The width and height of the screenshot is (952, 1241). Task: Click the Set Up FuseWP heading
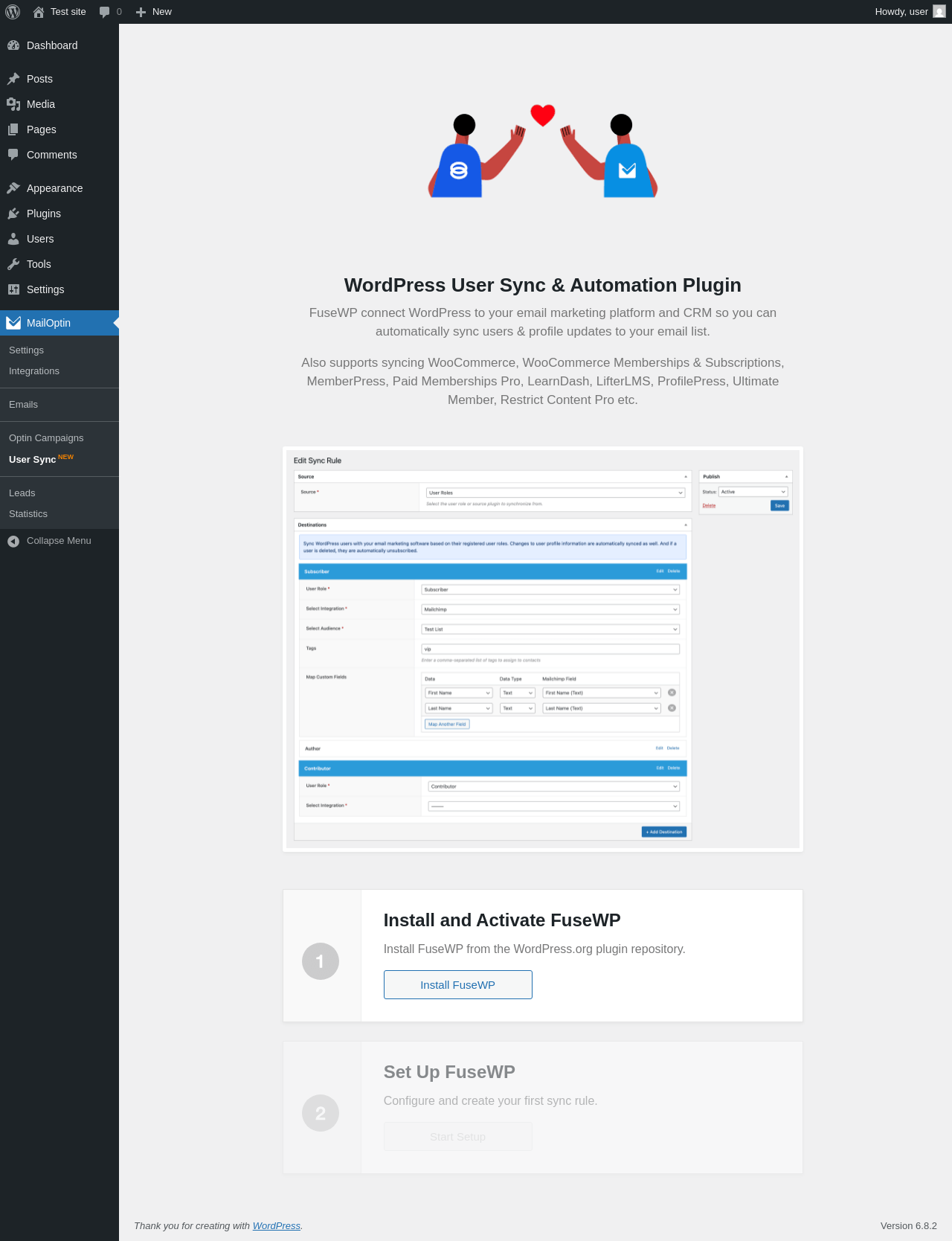[449, 1072]
